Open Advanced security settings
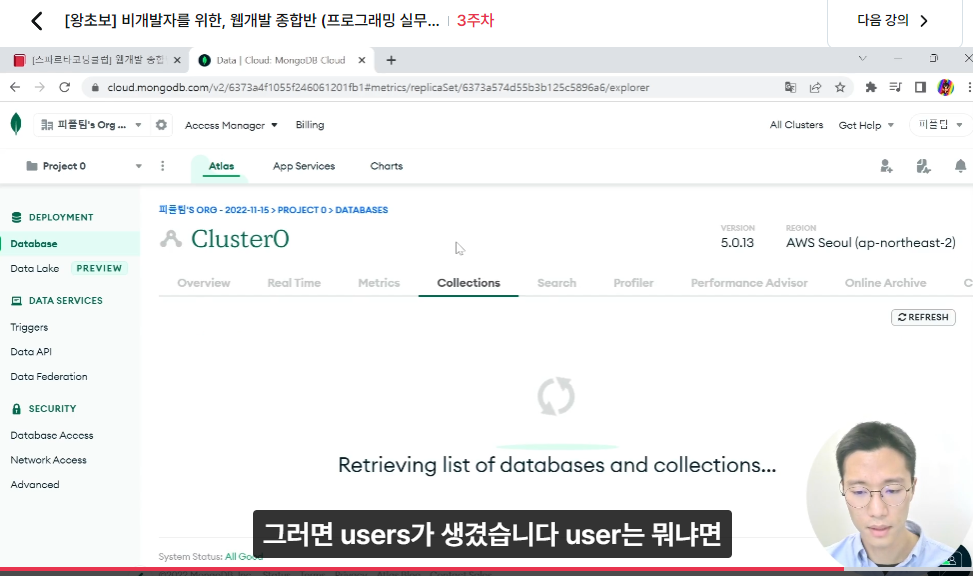Image resolution: width=973 pixels, height=576 pixels. [x=35, y=484]
